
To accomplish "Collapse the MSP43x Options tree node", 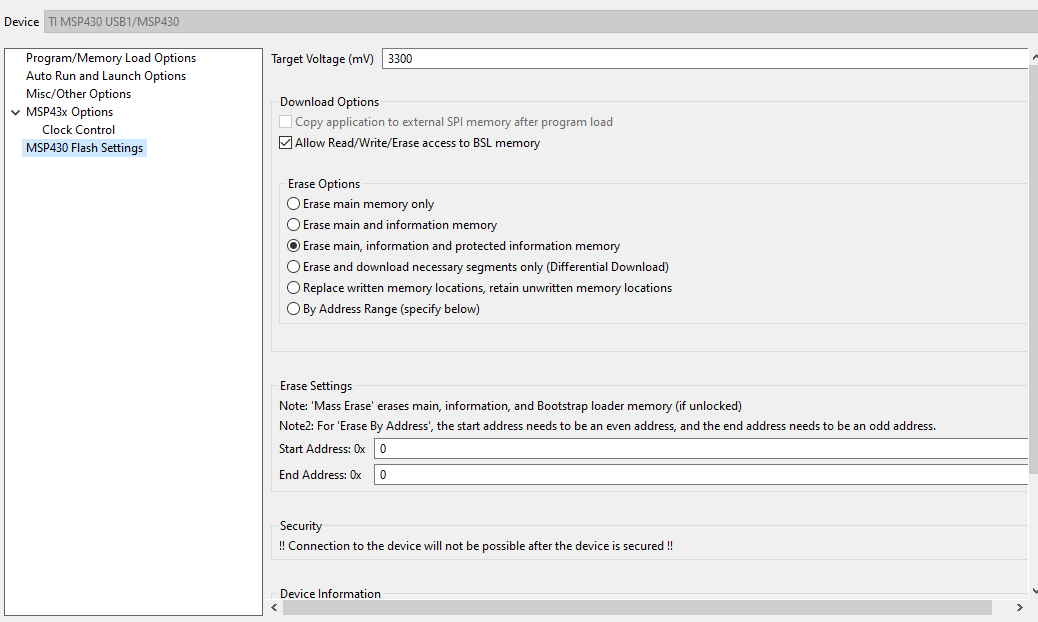I will point(15,112).
